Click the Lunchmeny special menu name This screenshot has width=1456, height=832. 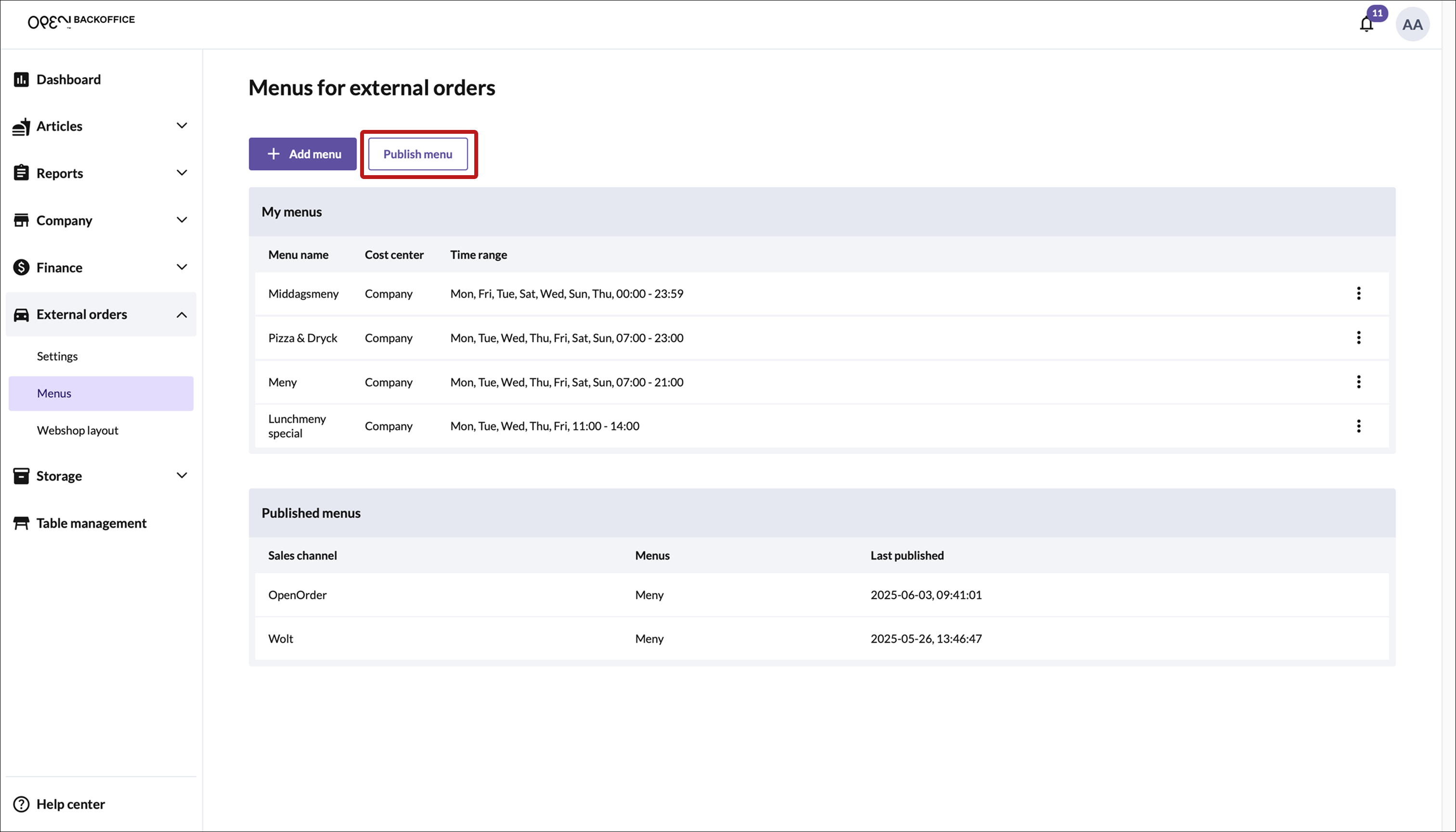point(297,426)
